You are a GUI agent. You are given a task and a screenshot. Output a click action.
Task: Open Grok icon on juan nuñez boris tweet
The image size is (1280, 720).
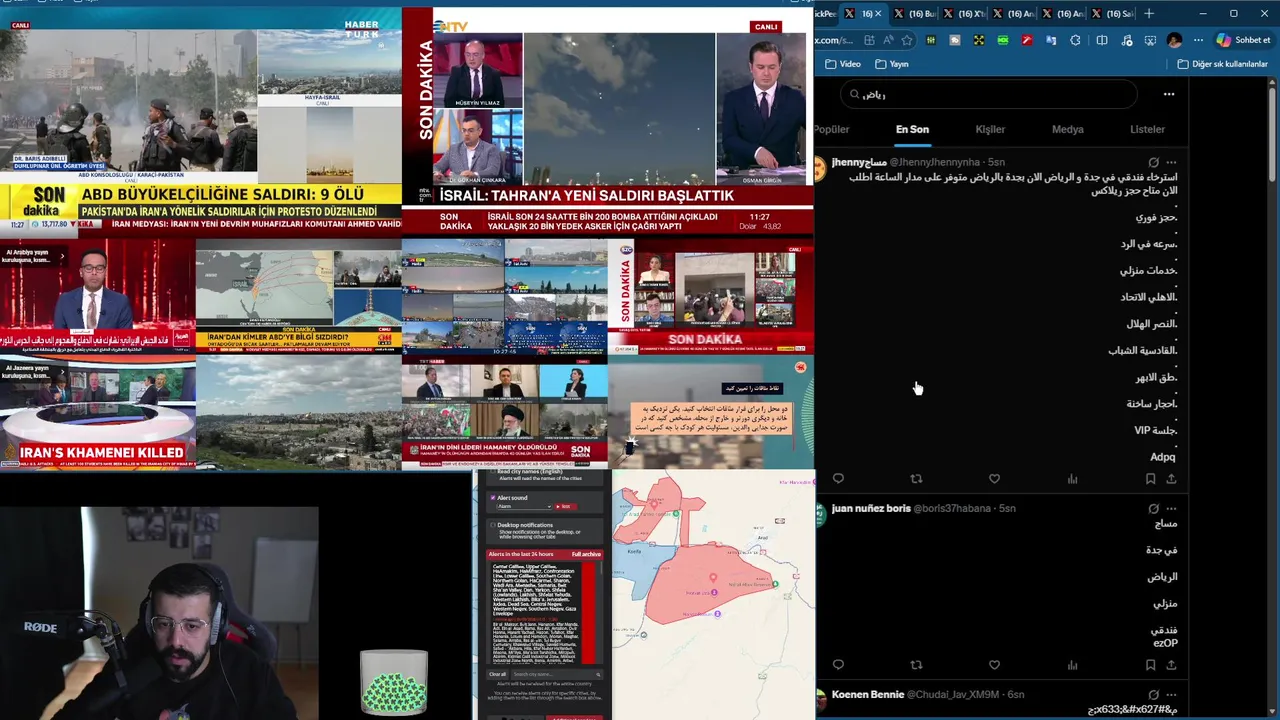1153,508
